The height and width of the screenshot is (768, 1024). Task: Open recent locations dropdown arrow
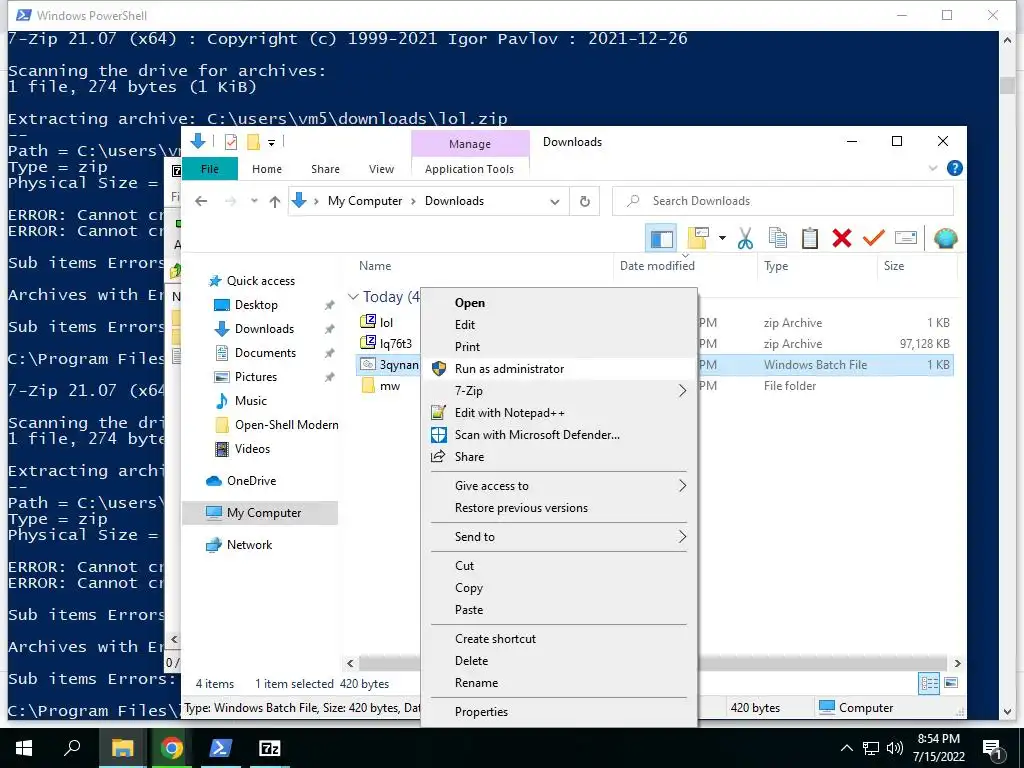click(x=253, y=201)
